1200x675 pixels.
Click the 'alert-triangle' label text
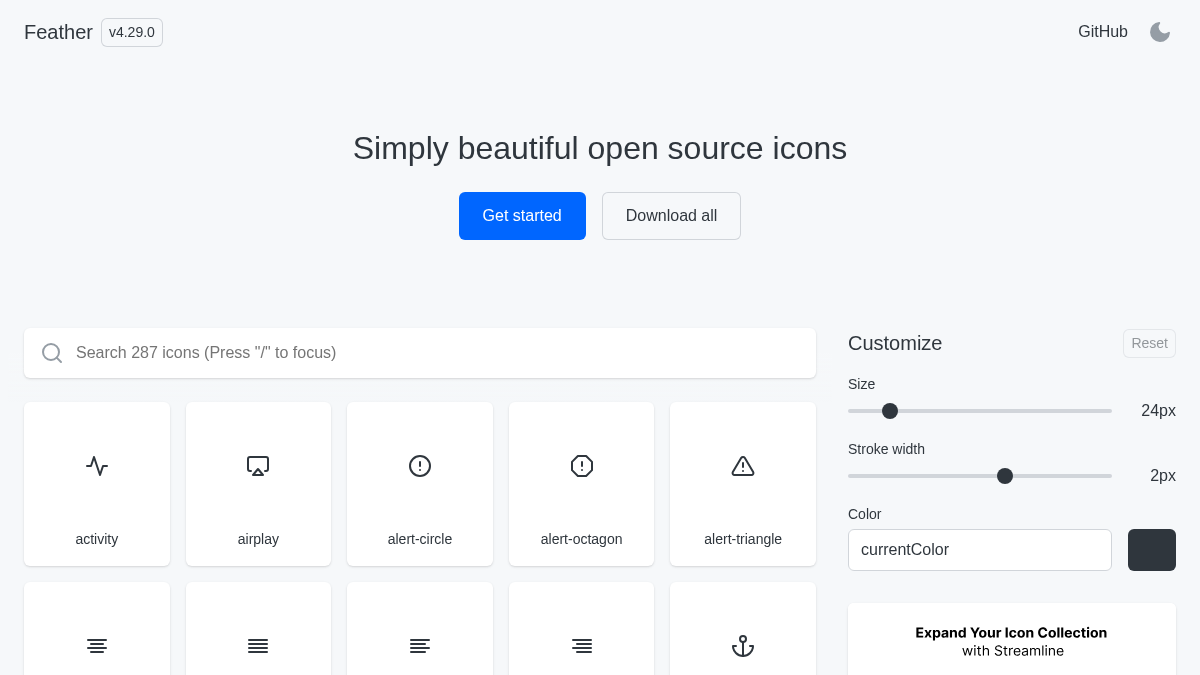click(743, 539)
